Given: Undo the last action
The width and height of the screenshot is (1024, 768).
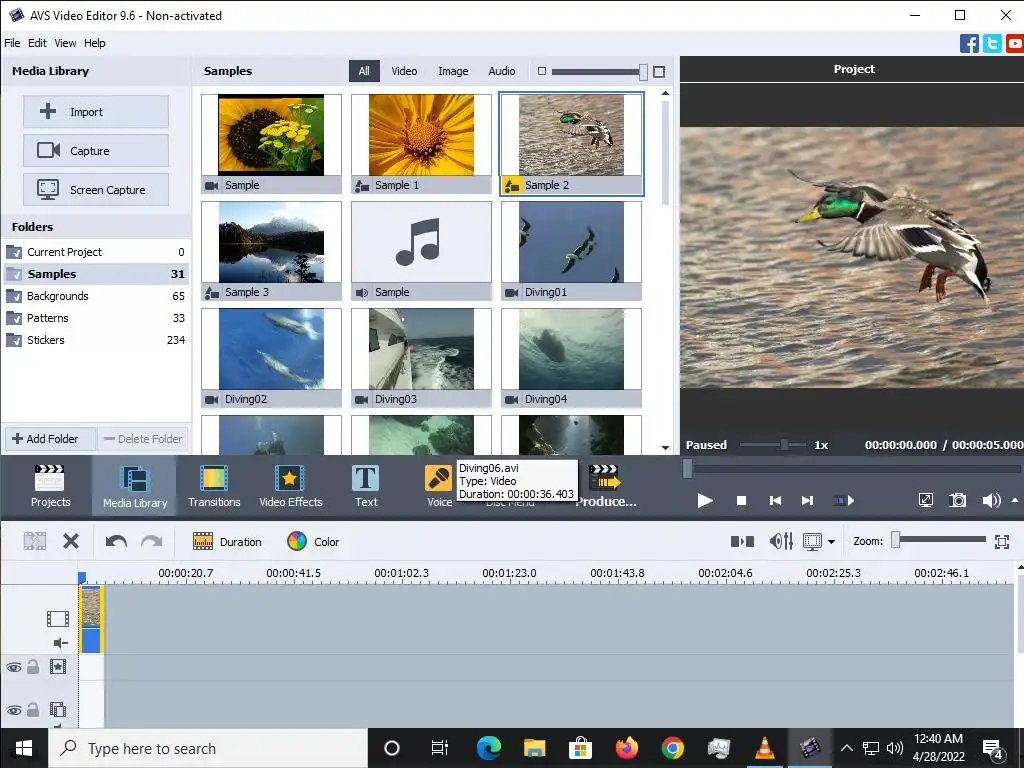Looking at the screenshot, I should click(116, 541).
